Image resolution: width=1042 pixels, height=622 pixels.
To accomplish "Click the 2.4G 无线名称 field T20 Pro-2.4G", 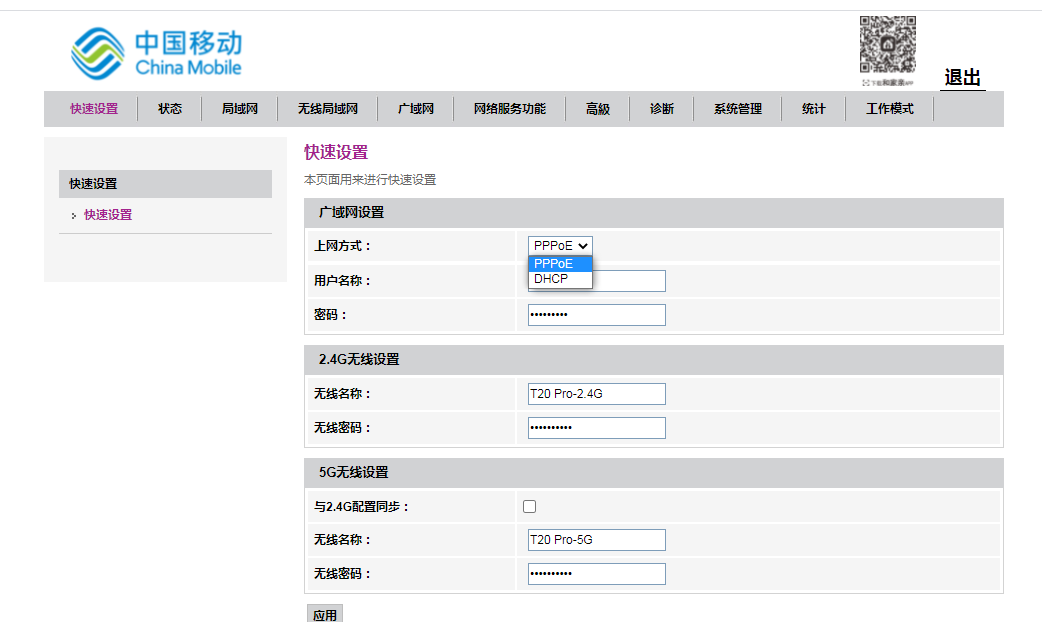I will [597, 393].
